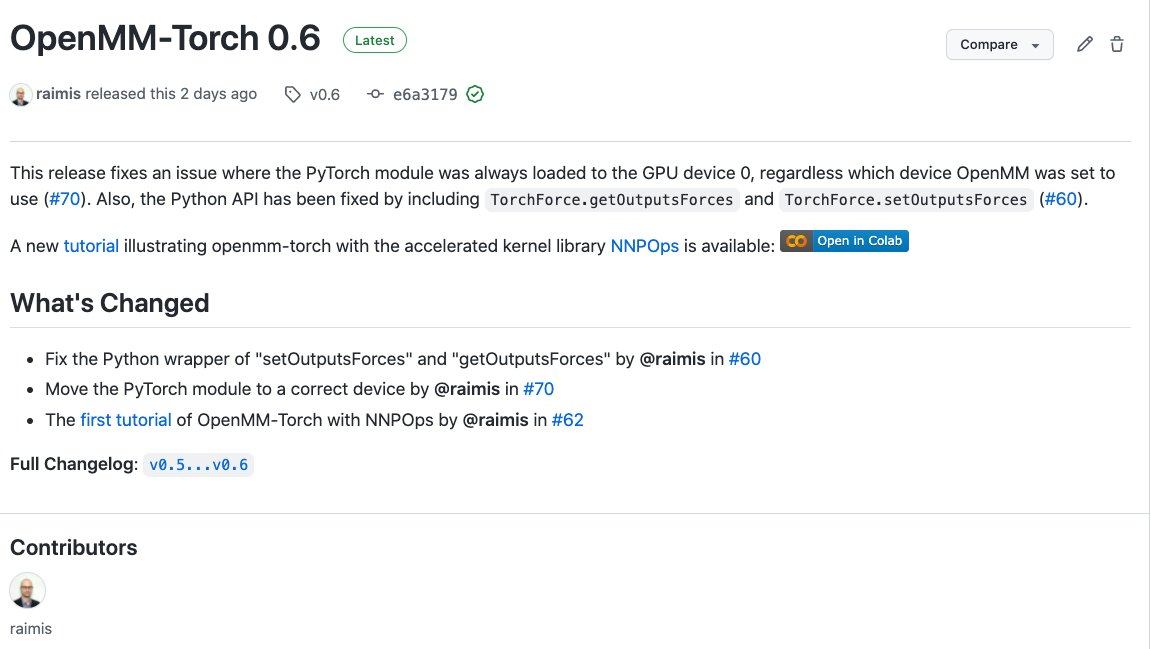Click the trash delete release icon
The height and width of the screenshot is (649, 1151).
1116,45
